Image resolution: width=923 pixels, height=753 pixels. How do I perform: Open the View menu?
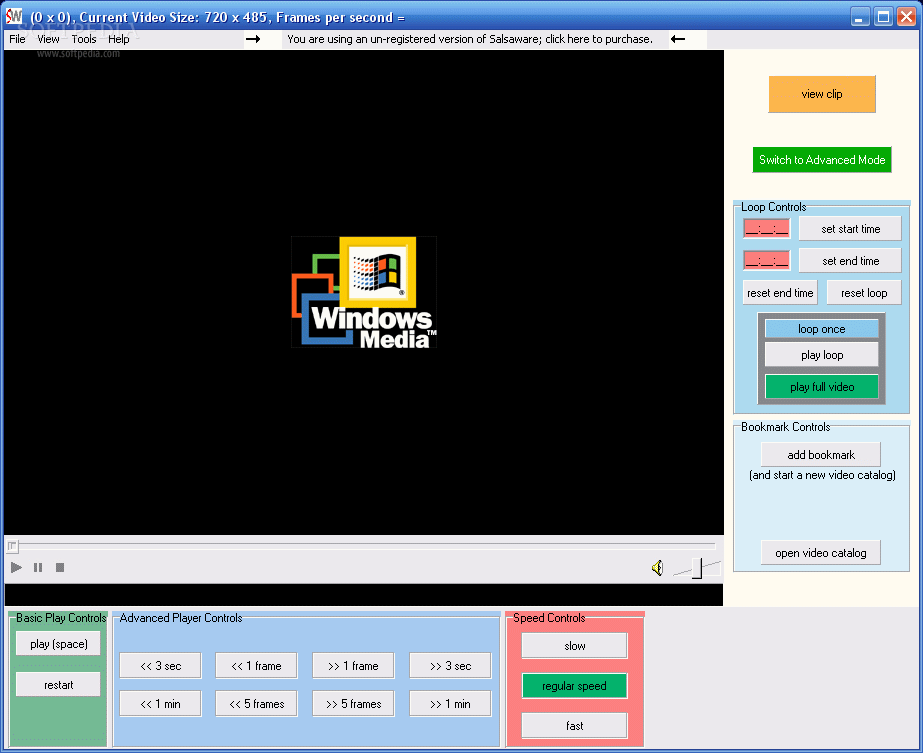coord(48,39)
